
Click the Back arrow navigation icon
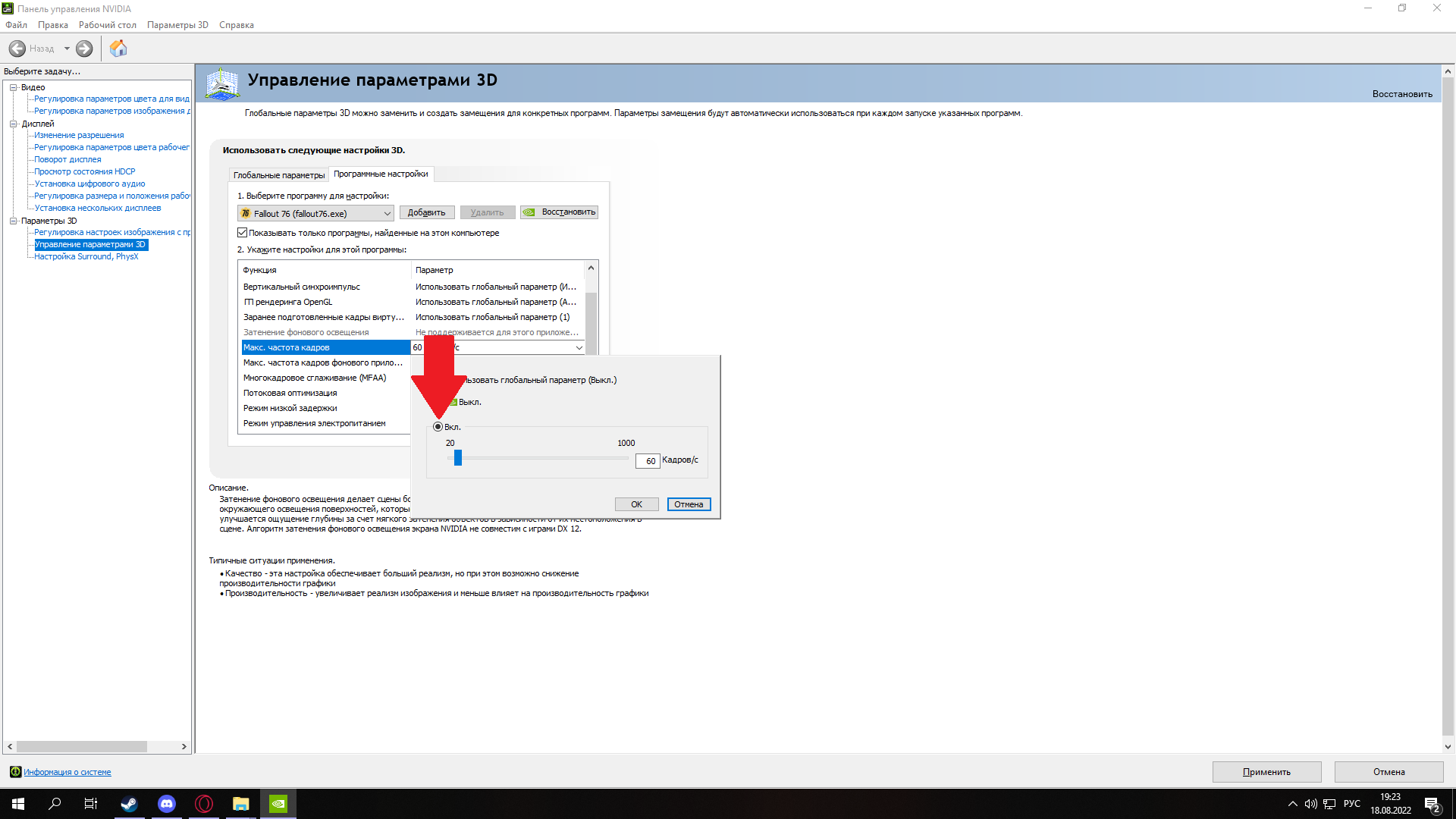17,49
